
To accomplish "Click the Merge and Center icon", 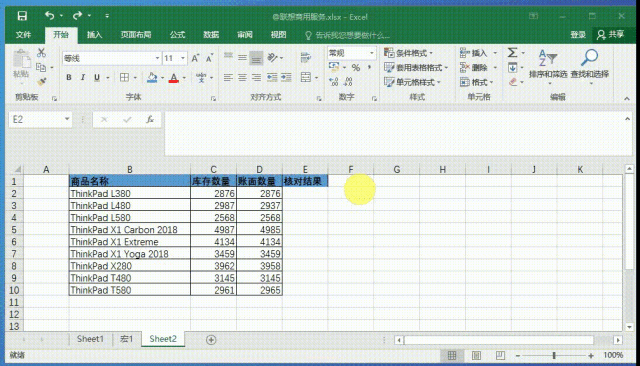I will [x=306, y=77].
